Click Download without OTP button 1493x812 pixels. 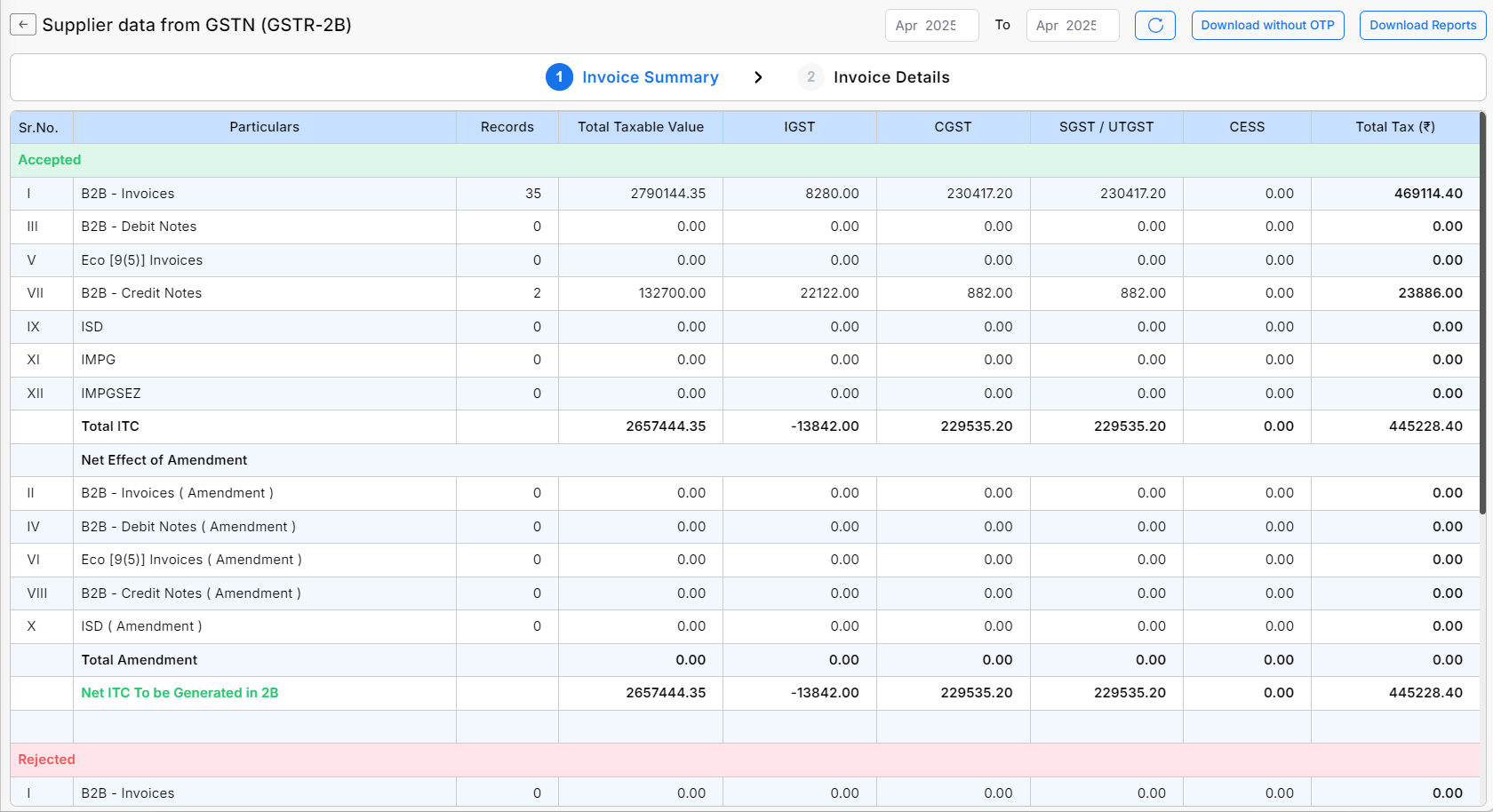click(x=1267, y=25)
